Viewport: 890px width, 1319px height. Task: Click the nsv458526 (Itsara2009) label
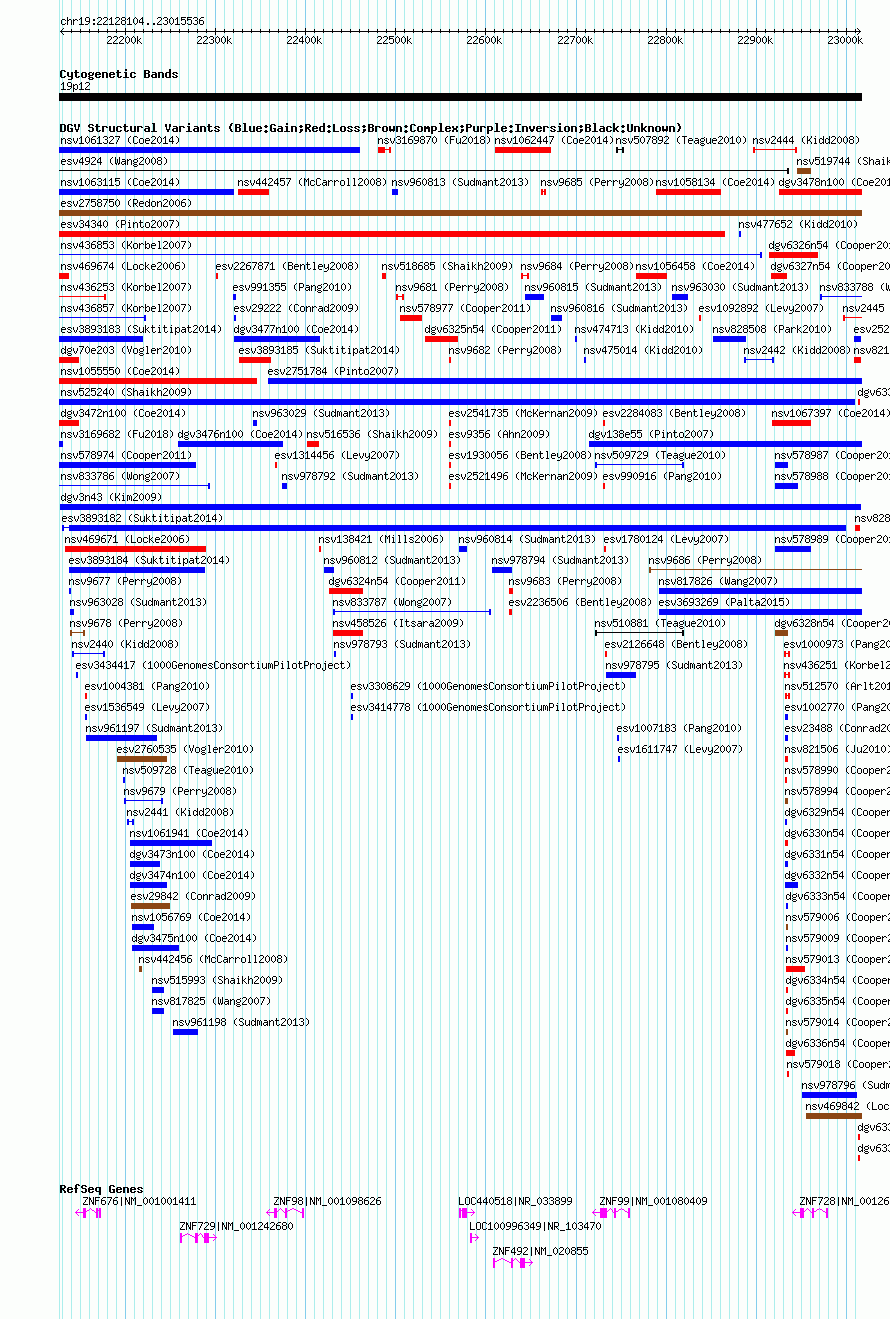(398, 623)
